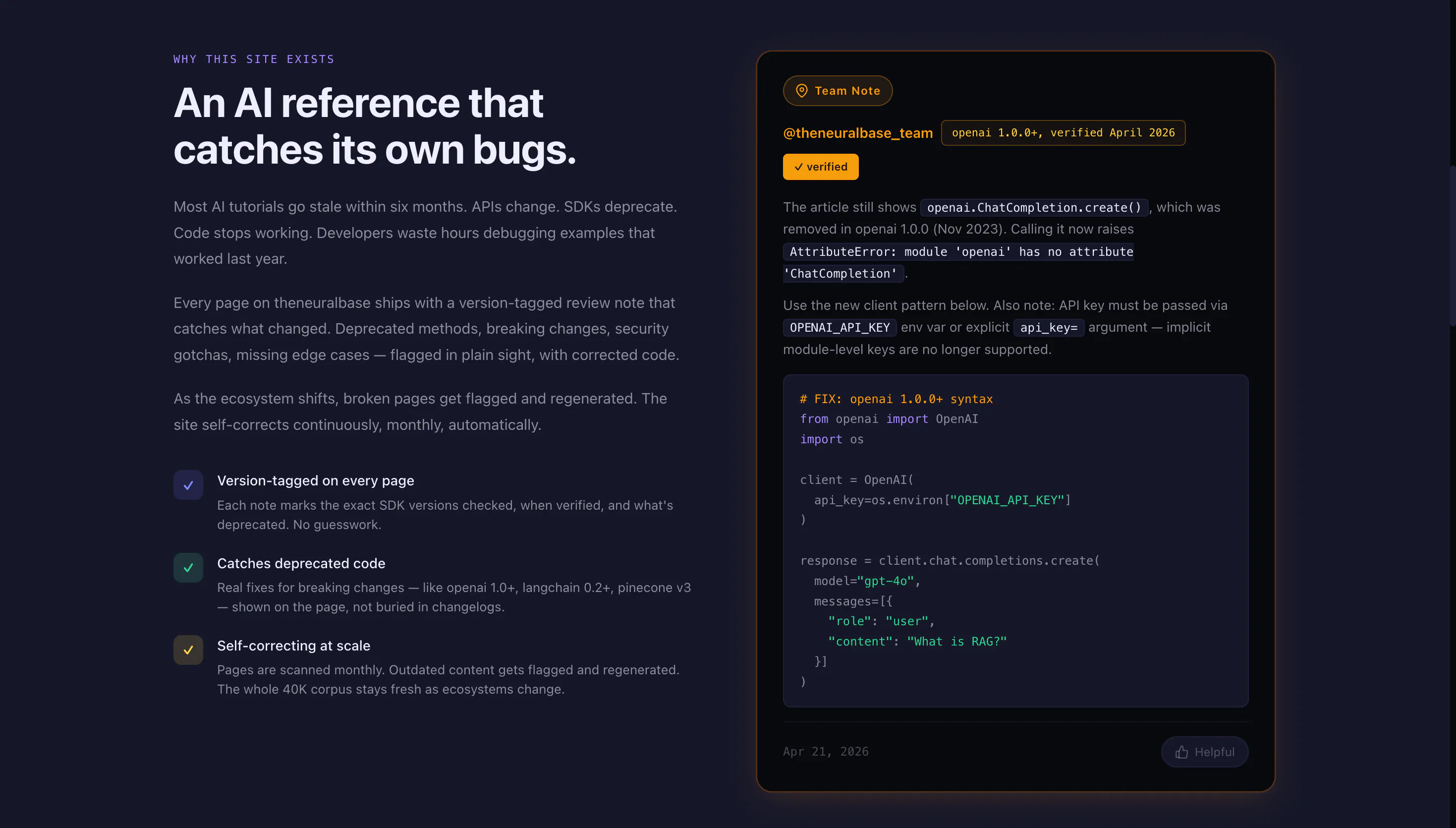The width and height of the screenshot is (1456, 828).
Task: Click the paragraph starting 'As the ecosystem shifts'
Action: pyautogui.click(x=420, y=412)
